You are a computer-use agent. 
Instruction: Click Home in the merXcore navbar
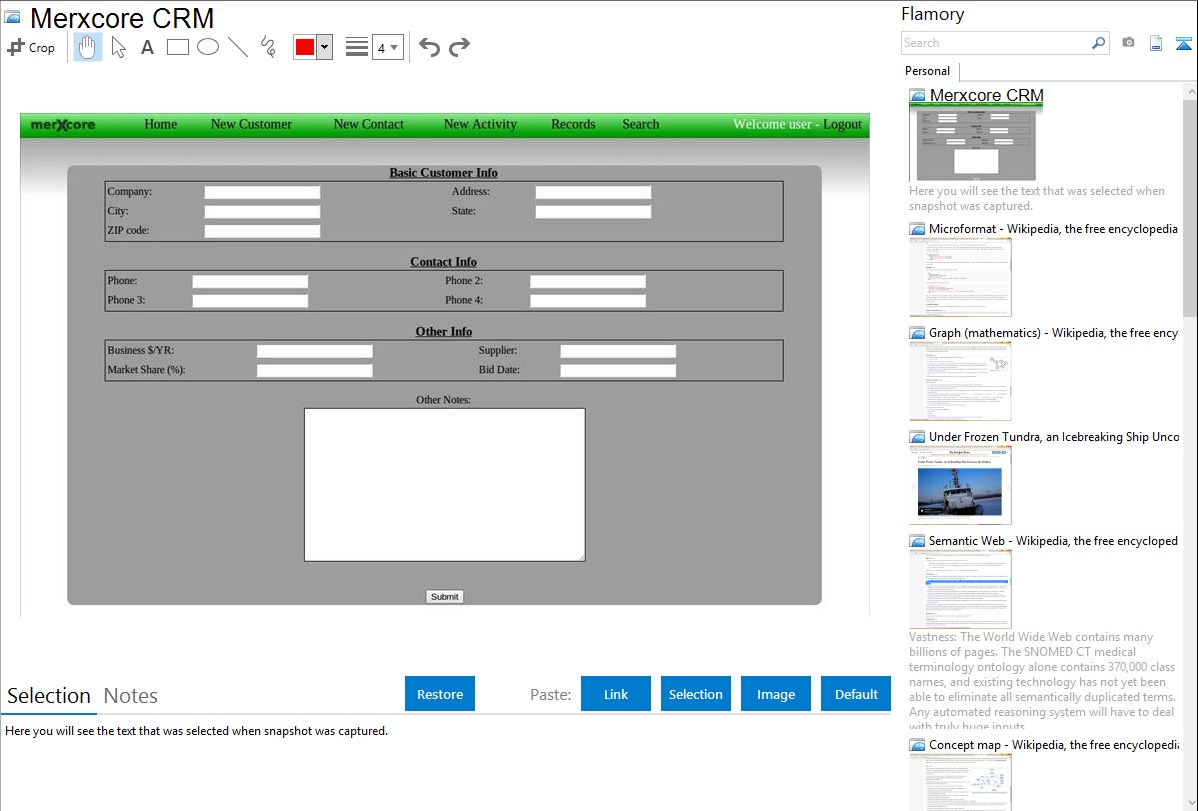click(160, 125)
